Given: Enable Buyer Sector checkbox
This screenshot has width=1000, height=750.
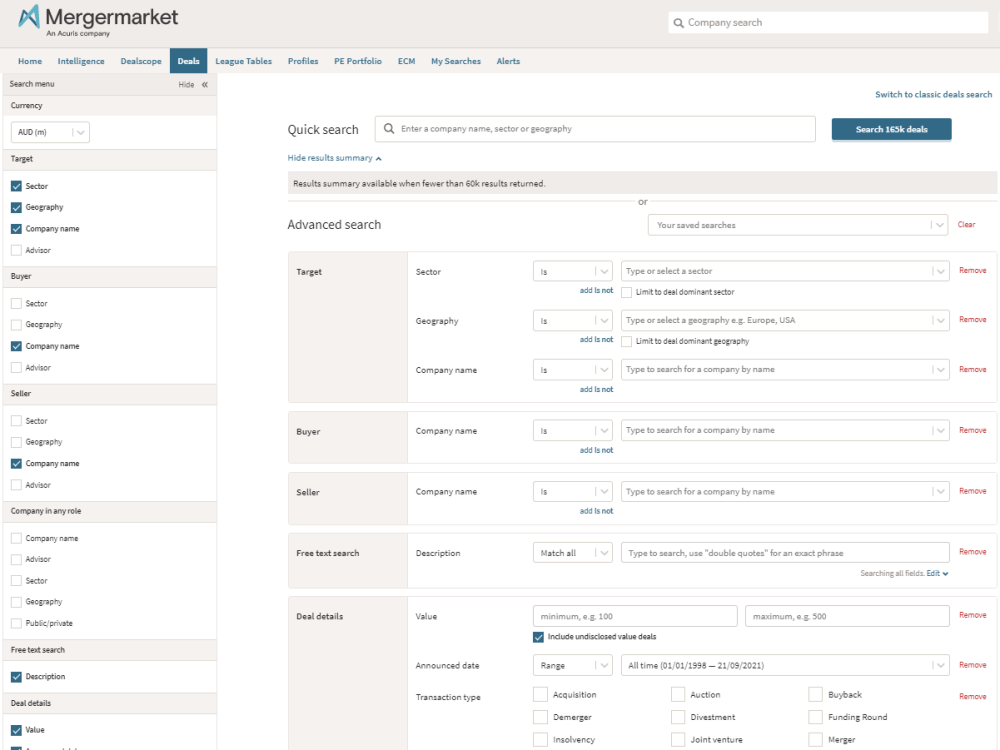Looking at the screenshot, I should point(17,304).
